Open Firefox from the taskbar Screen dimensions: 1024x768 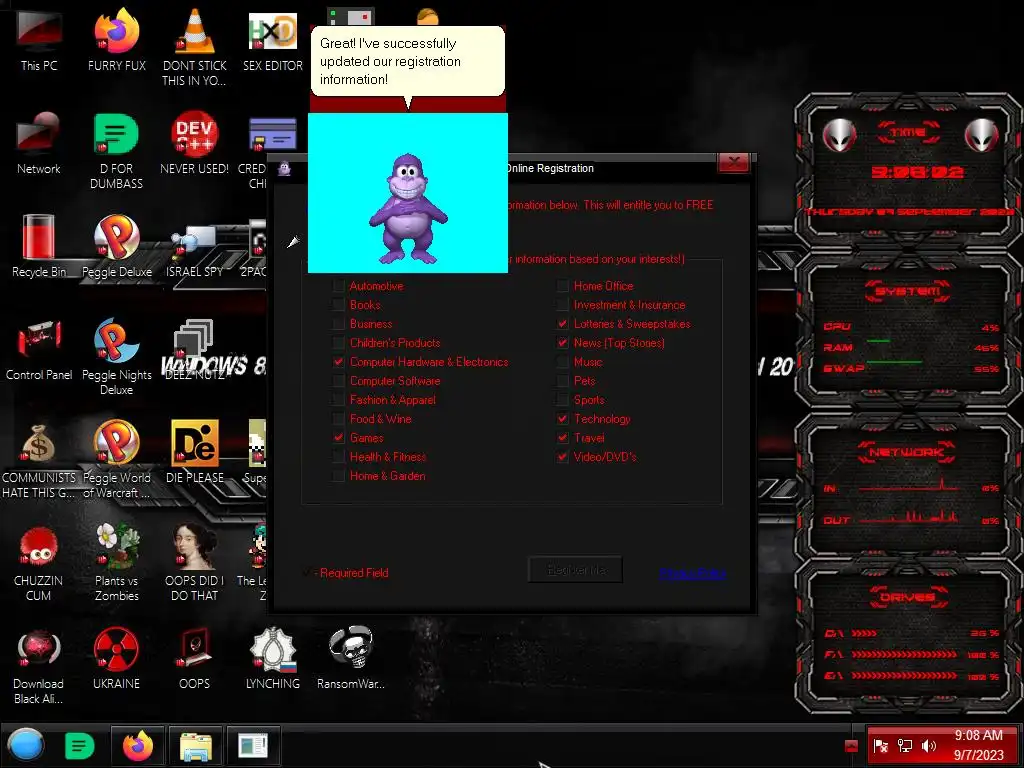138,746
